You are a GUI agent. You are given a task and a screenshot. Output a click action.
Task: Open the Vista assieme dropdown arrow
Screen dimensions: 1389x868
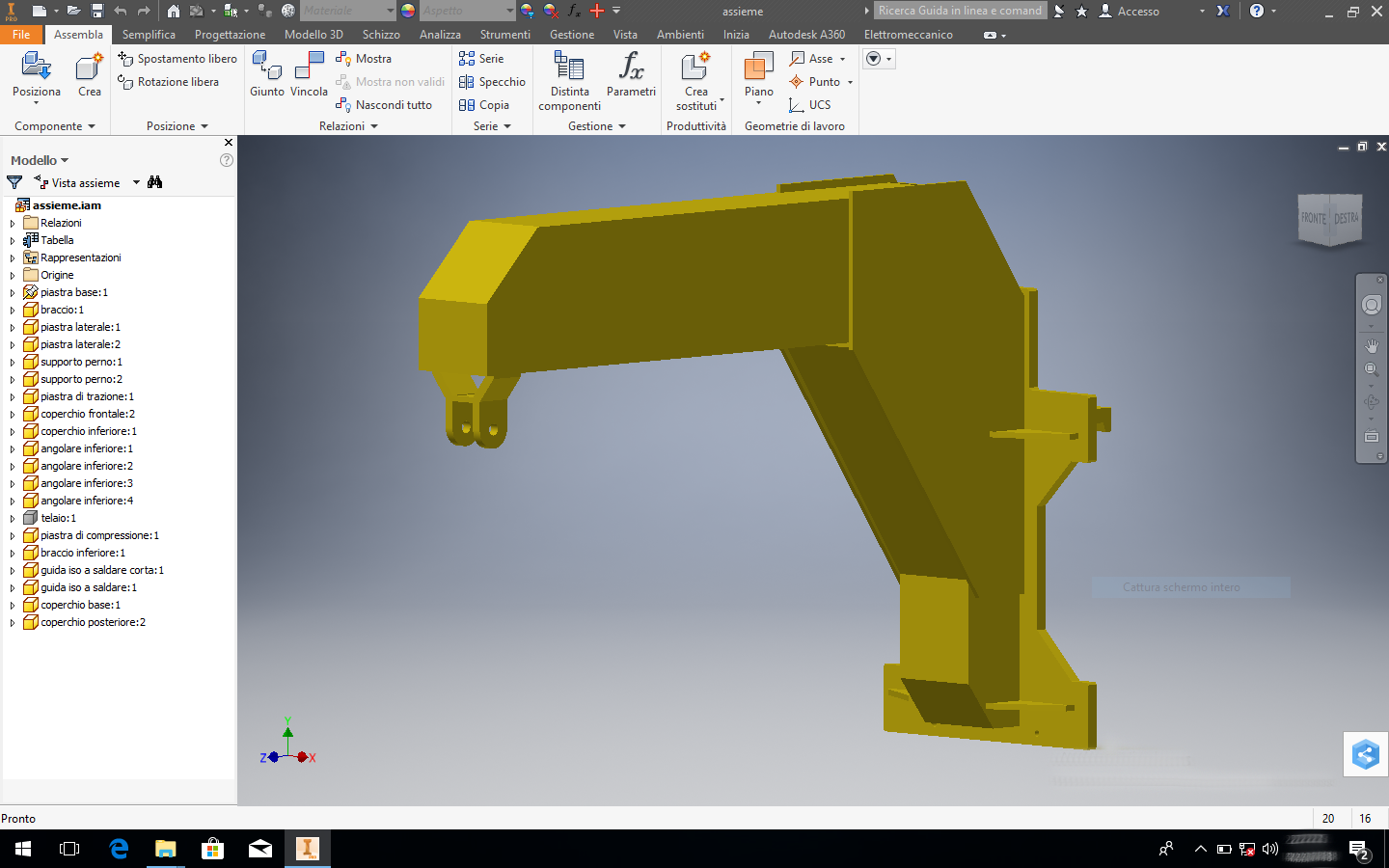pyautogui.click(x=136, y=182)
